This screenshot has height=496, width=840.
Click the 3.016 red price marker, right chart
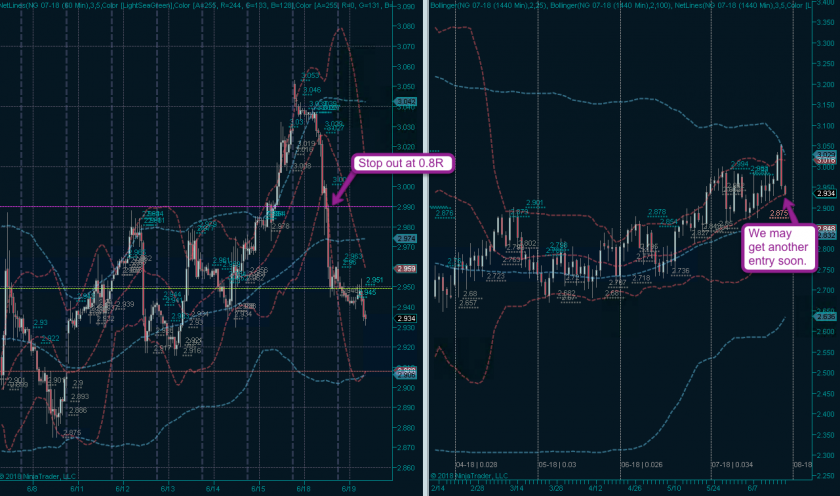pyautogui.click(x=826, y=160)
